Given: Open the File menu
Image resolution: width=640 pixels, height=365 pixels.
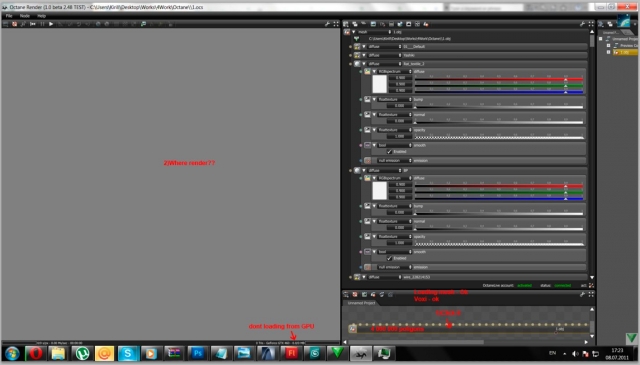Looking at the screenshot, I should (x=9, y=16).
